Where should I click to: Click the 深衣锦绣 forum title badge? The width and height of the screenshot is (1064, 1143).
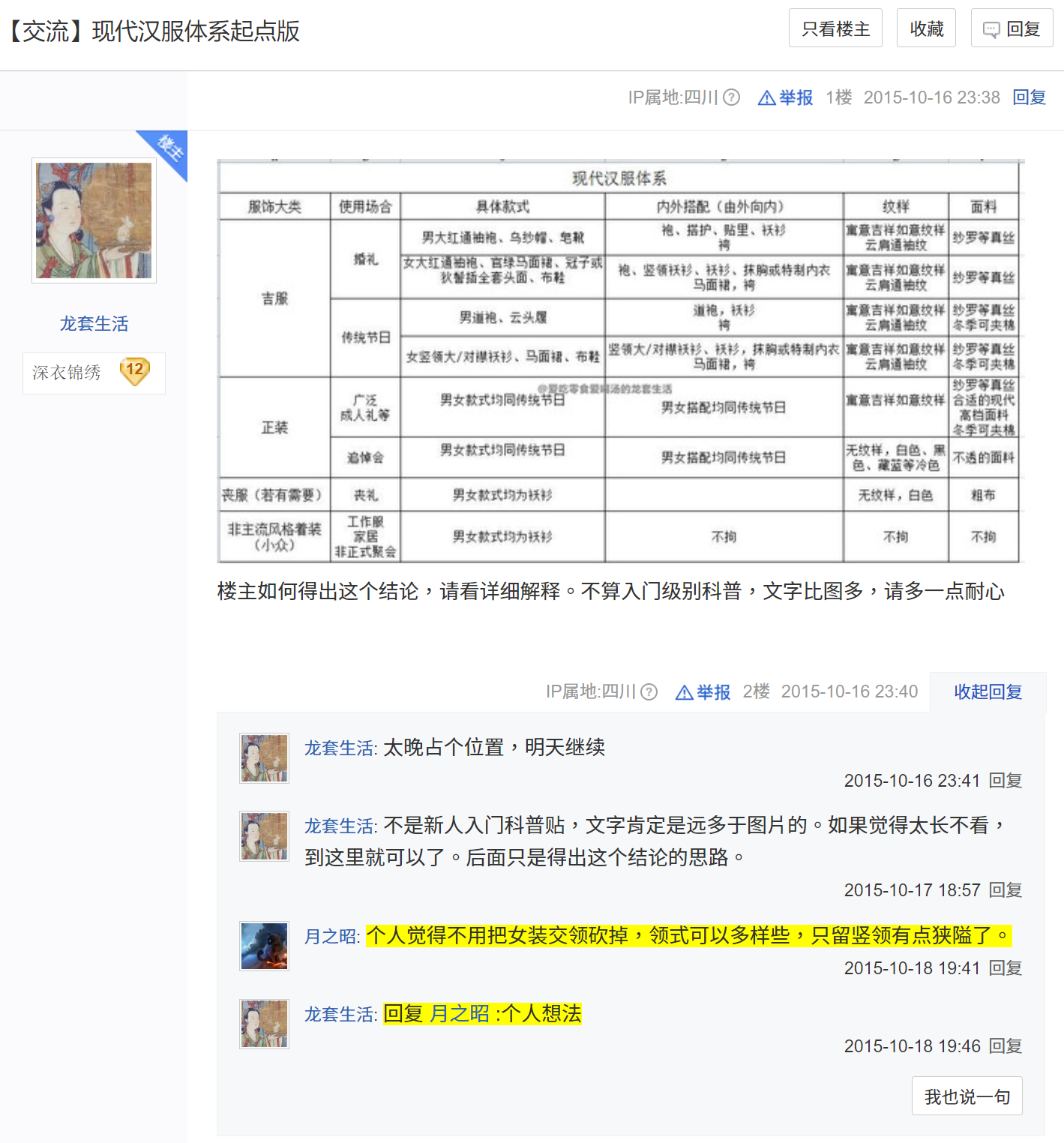[x=67, y=373]
